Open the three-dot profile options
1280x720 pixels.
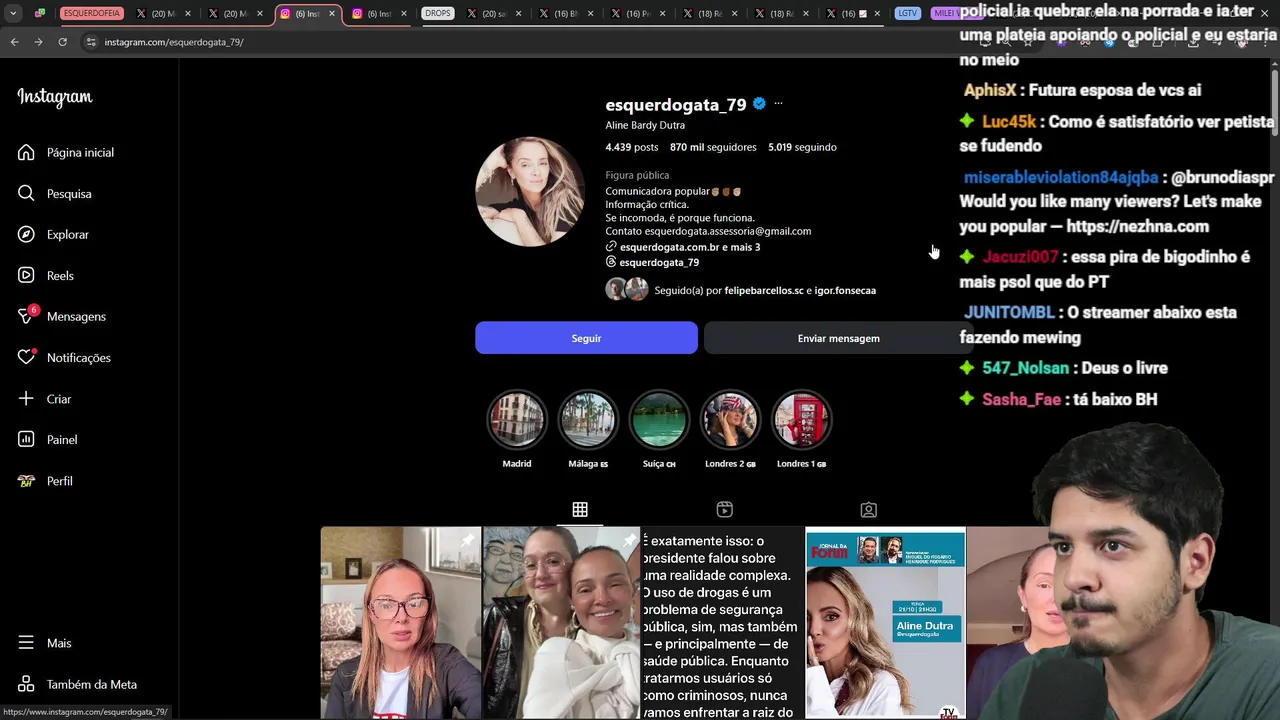[778, 103]
